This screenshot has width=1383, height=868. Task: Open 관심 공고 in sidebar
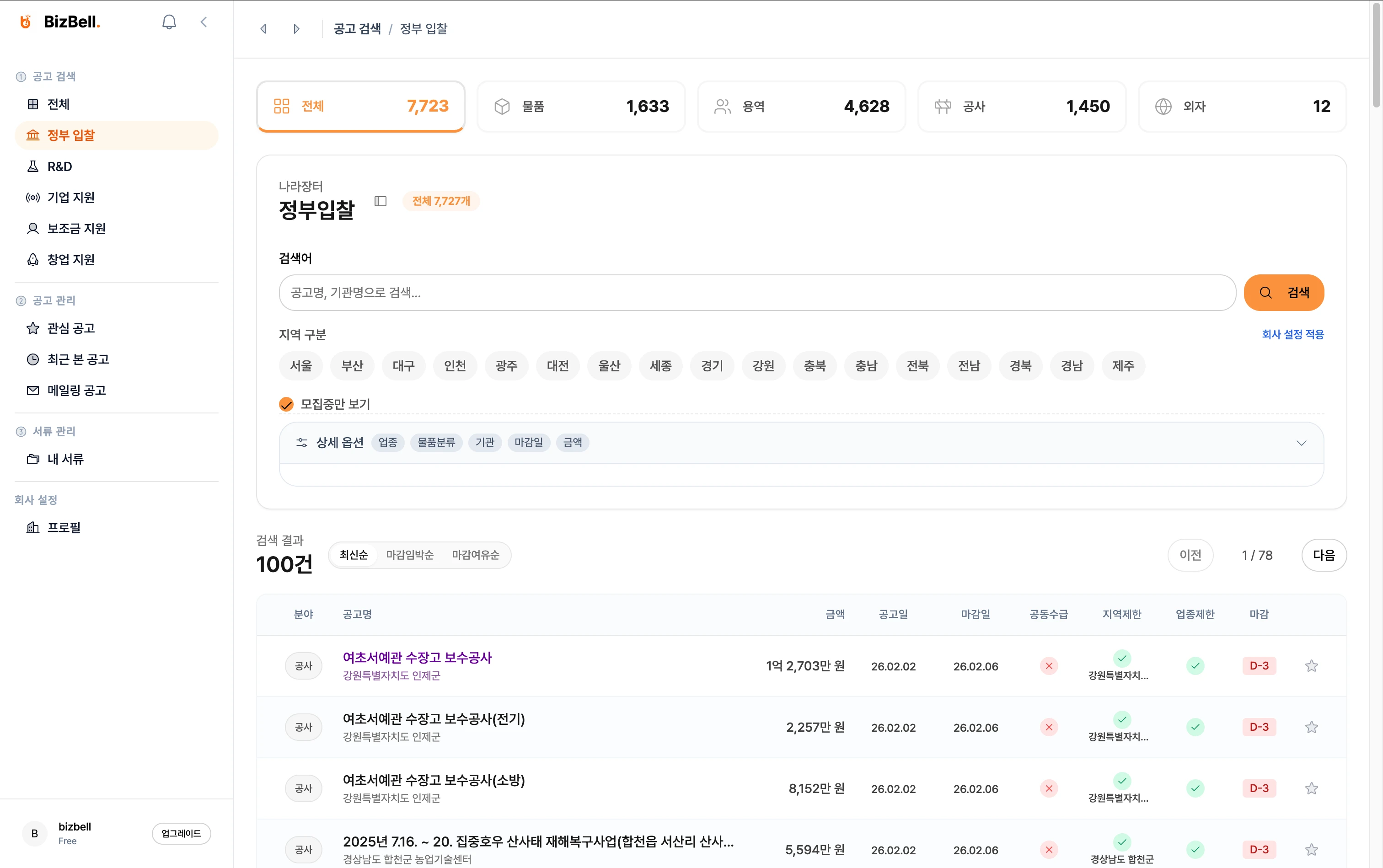(70, 328)
